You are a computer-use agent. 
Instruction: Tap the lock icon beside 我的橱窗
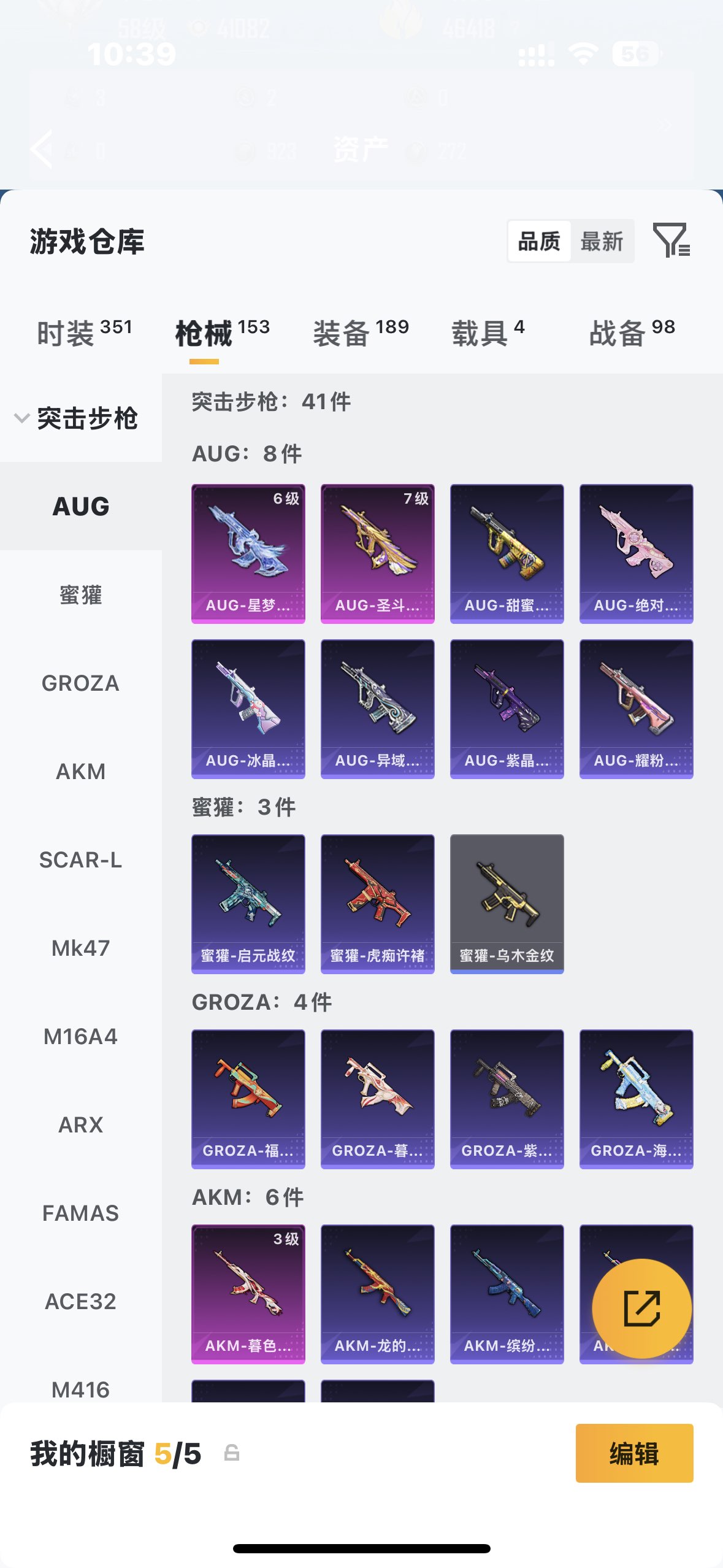[x=232, y=1453]
